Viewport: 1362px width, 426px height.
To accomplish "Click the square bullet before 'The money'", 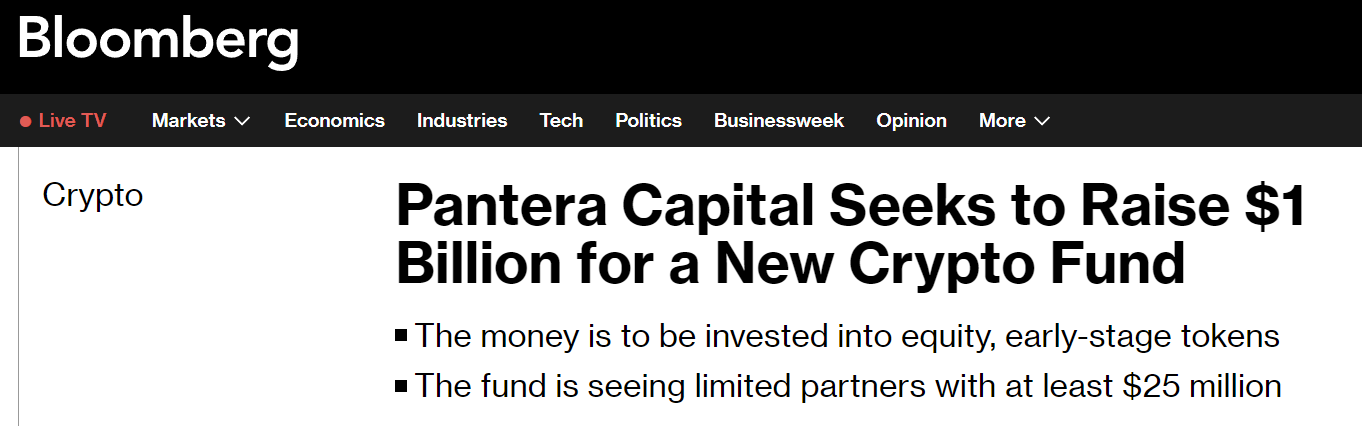I will click(402, 336).
